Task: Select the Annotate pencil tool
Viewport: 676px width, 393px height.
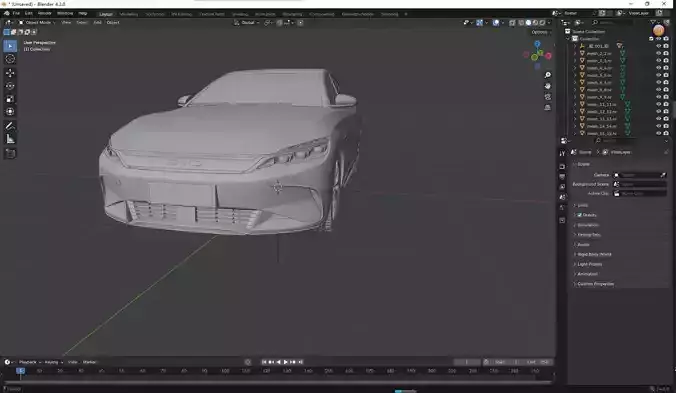Action: (10, 126)
